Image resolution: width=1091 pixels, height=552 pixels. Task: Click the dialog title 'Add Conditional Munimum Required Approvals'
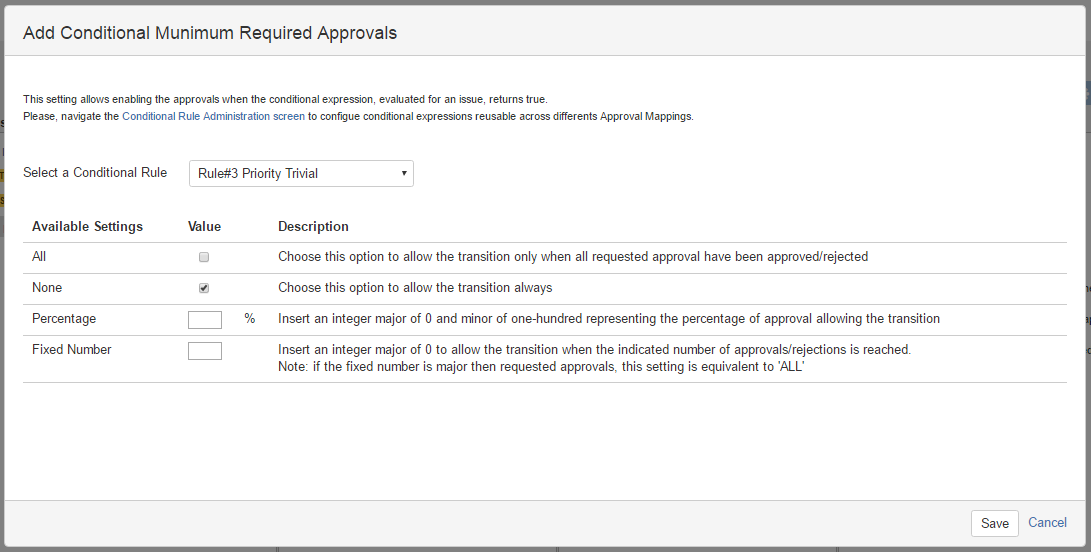[x=210, y=33]
